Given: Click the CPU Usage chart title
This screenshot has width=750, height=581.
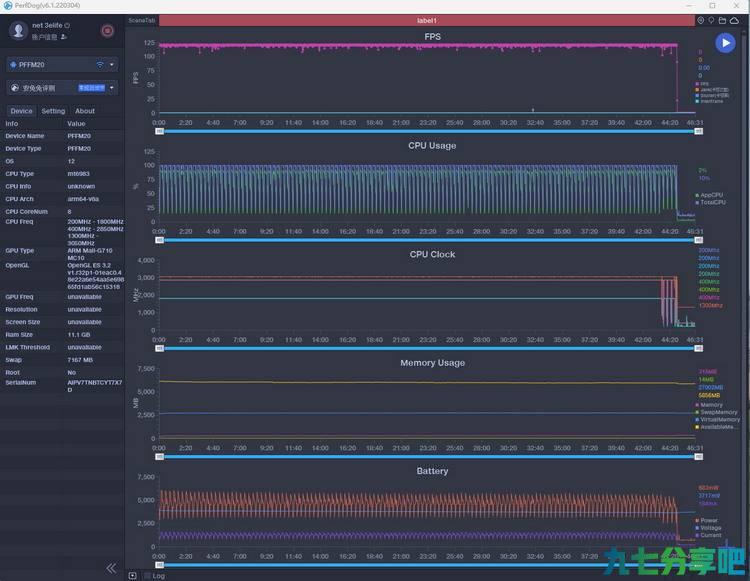Looking at the screenshot, I should [432, 145].
